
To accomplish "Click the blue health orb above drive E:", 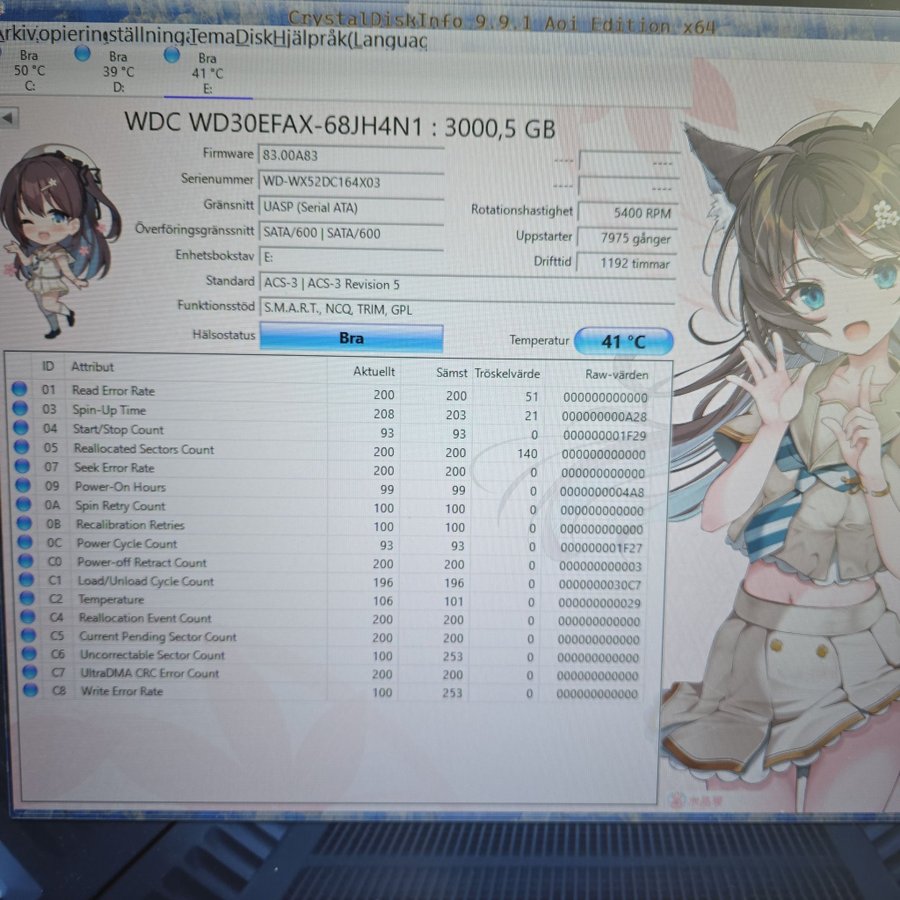I will [172, 55].
